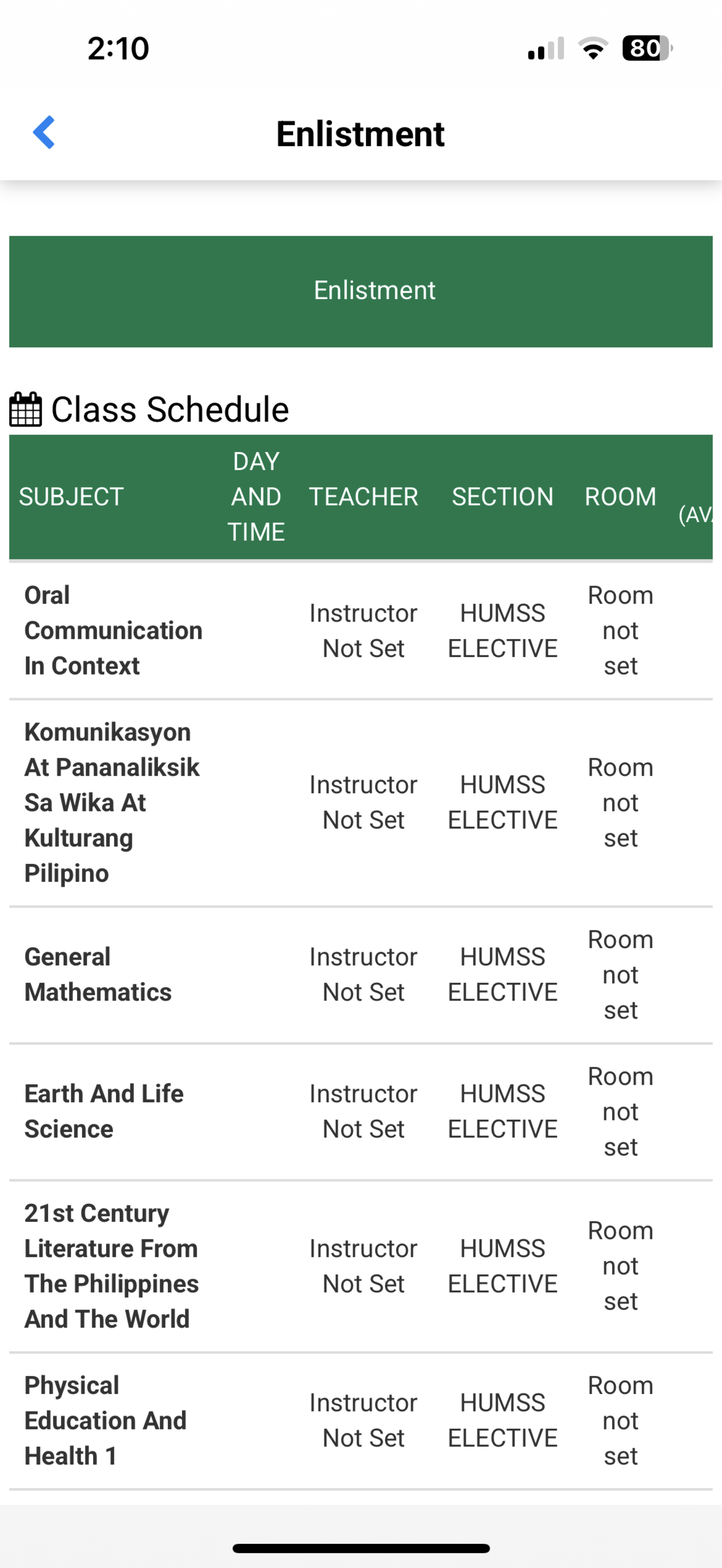Select the TEACHER column header
Viewport: 722px width, 1568px height.
point(363,496)
